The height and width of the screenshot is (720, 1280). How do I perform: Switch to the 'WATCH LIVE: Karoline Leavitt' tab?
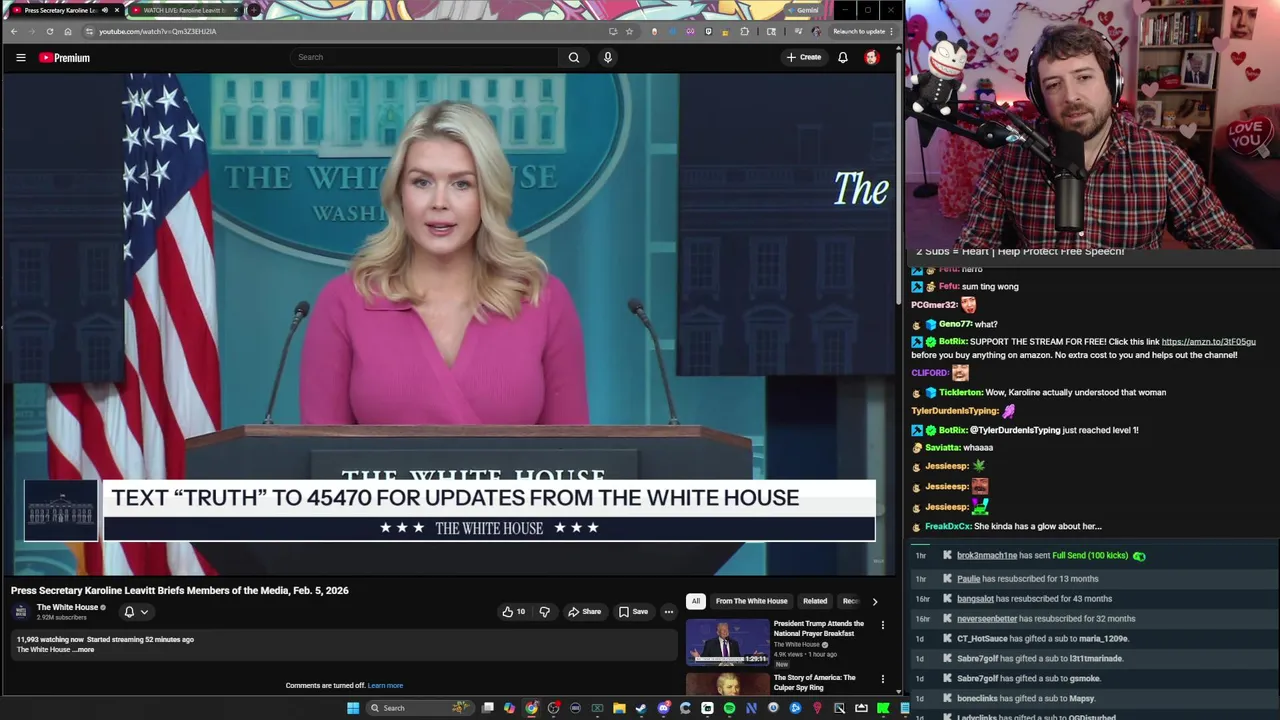[x=183, y=10]
